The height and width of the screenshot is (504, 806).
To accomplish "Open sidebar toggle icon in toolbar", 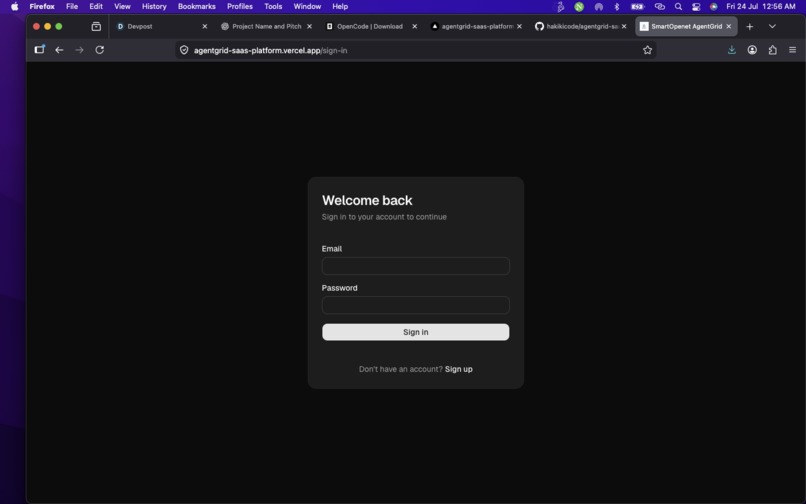I will (x=40, y=49).
